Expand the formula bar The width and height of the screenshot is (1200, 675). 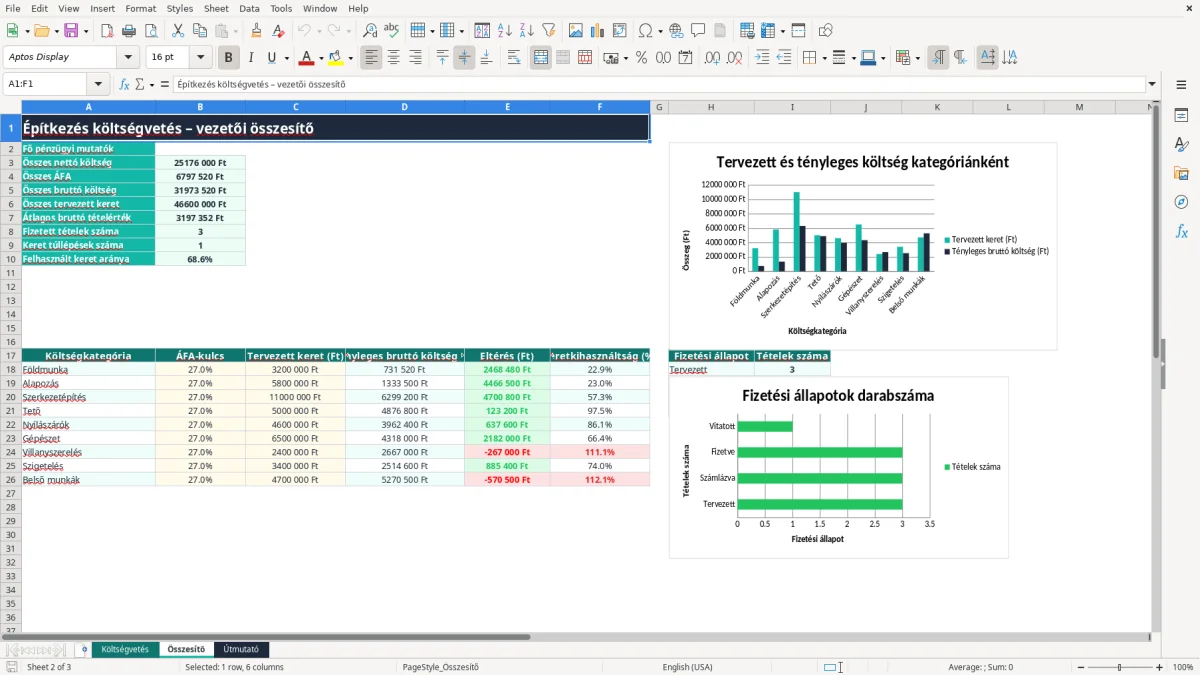(1153, 84)
